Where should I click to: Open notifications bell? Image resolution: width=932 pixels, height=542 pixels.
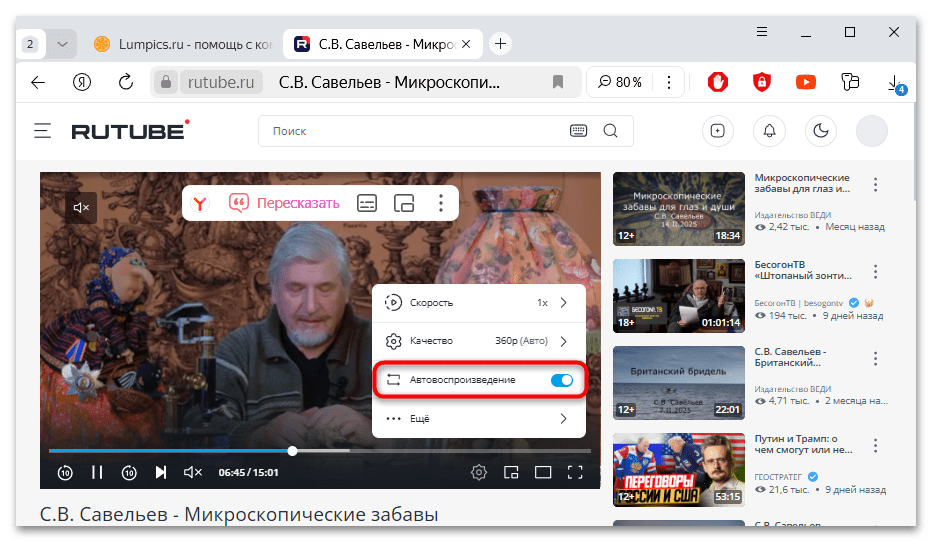(x=769, y=131)
